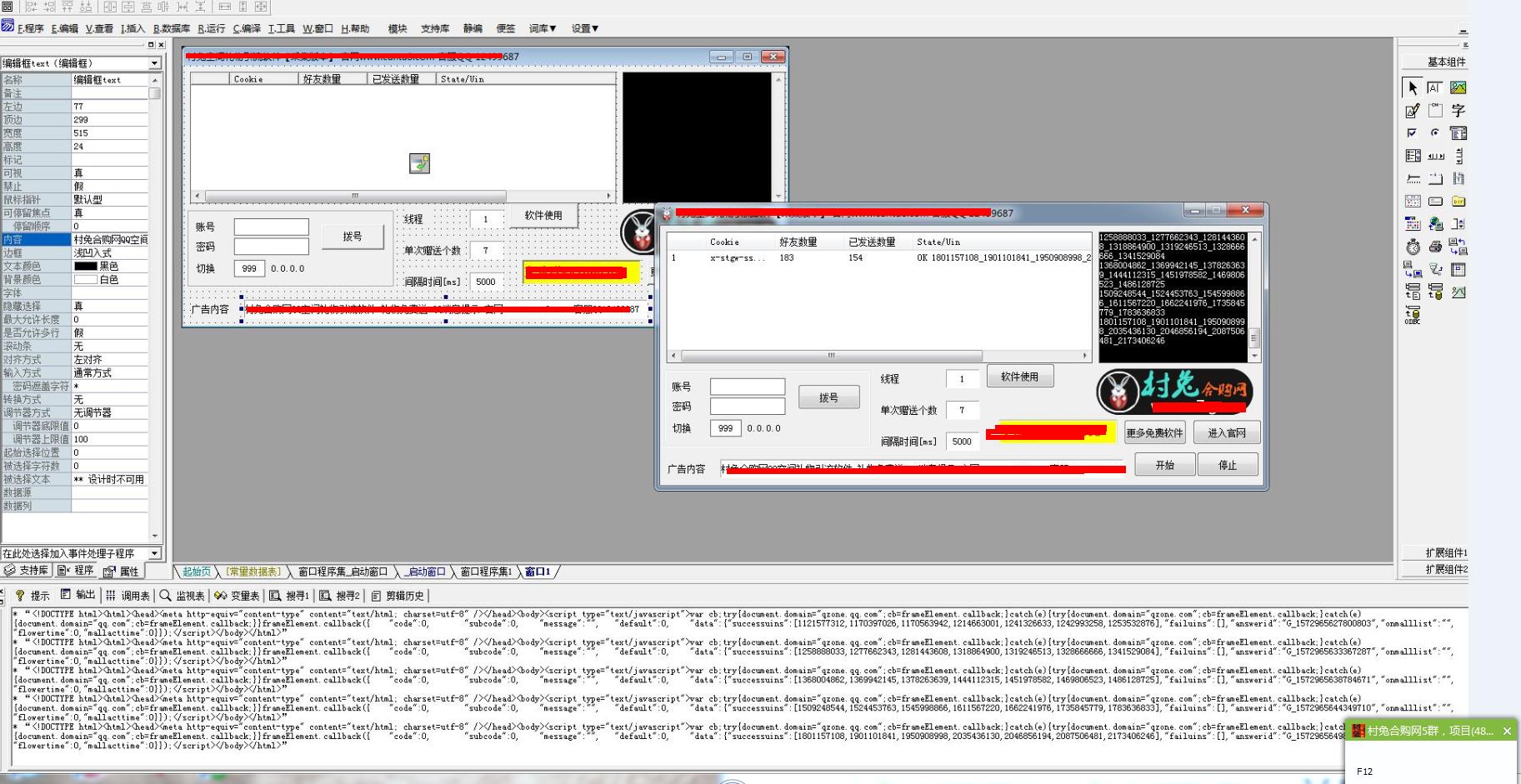The height and width of the screenshot is (784, 1521).
Task: Open the 监视表 watch tab
Action: (x=183, y=595)
